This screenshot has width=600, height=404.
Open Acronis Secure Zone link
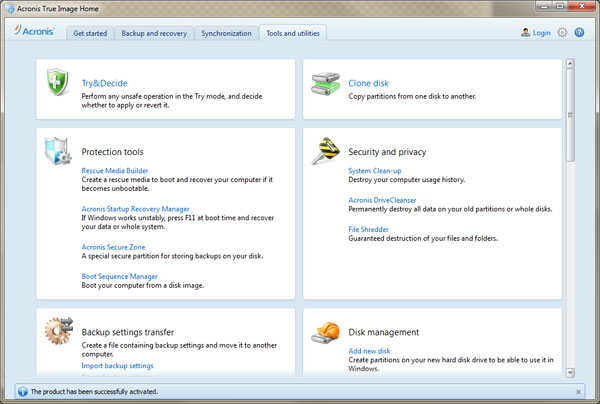point(113,246)
